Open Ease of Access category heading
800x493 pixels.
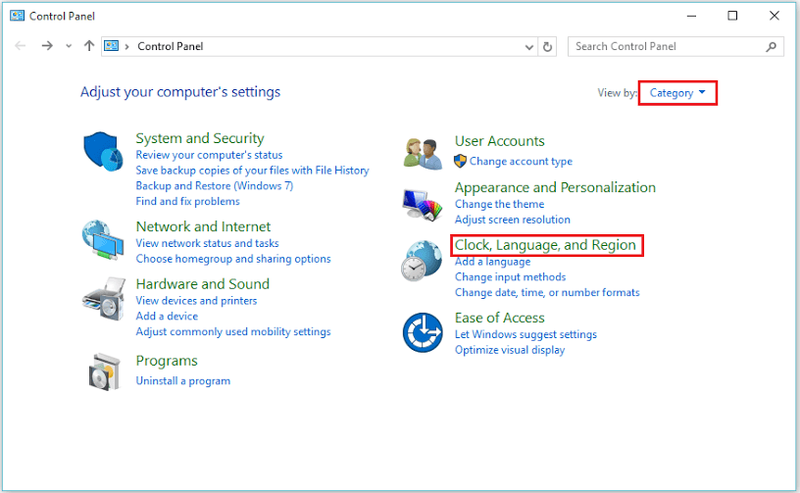[499, 318]
